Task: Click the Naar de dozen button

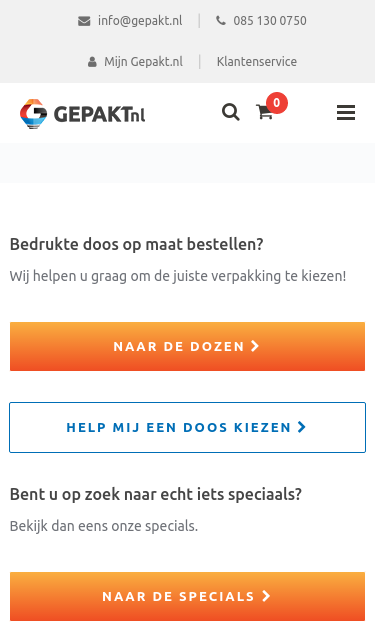Action: click(x=188, y=346)
